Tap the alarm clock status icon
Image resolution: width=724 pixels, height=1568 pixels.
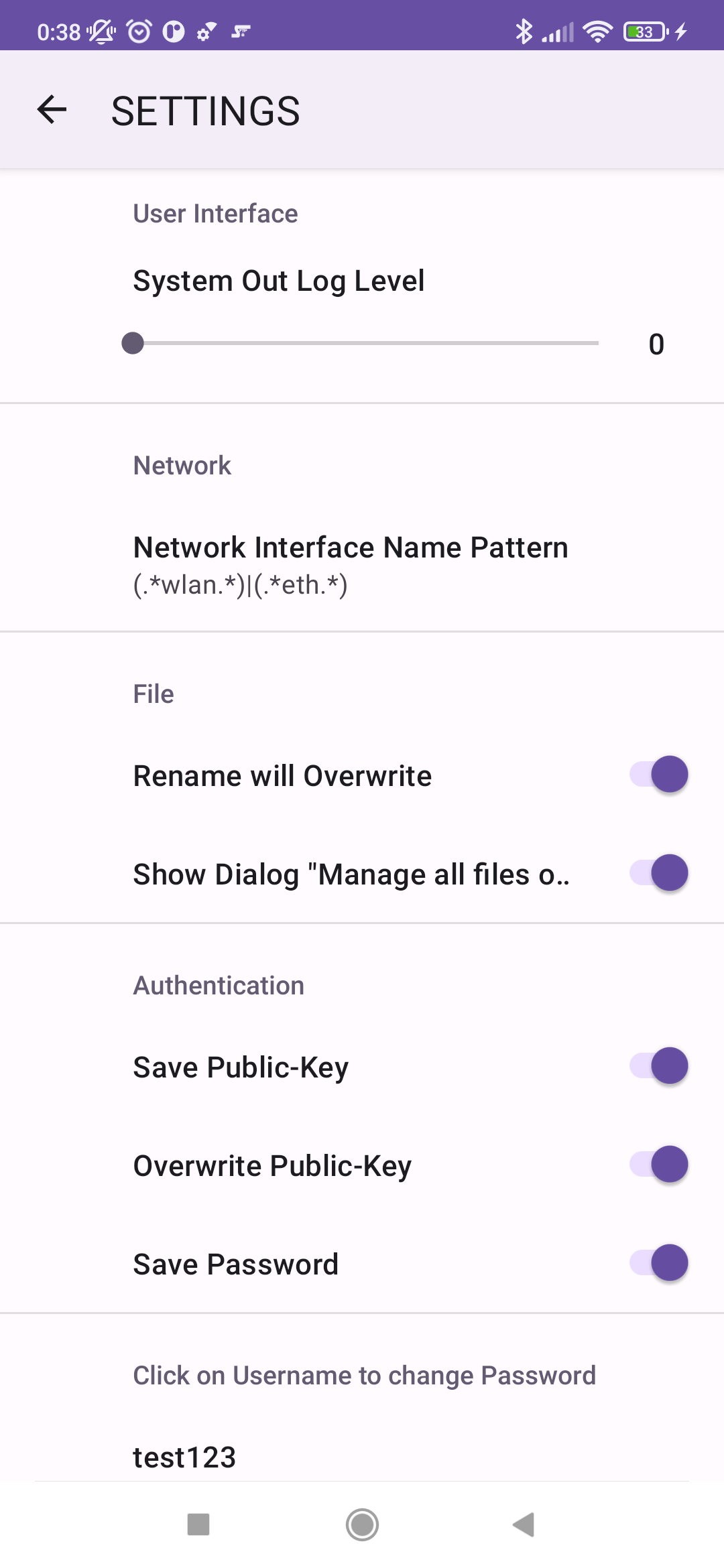coord(139,31)
